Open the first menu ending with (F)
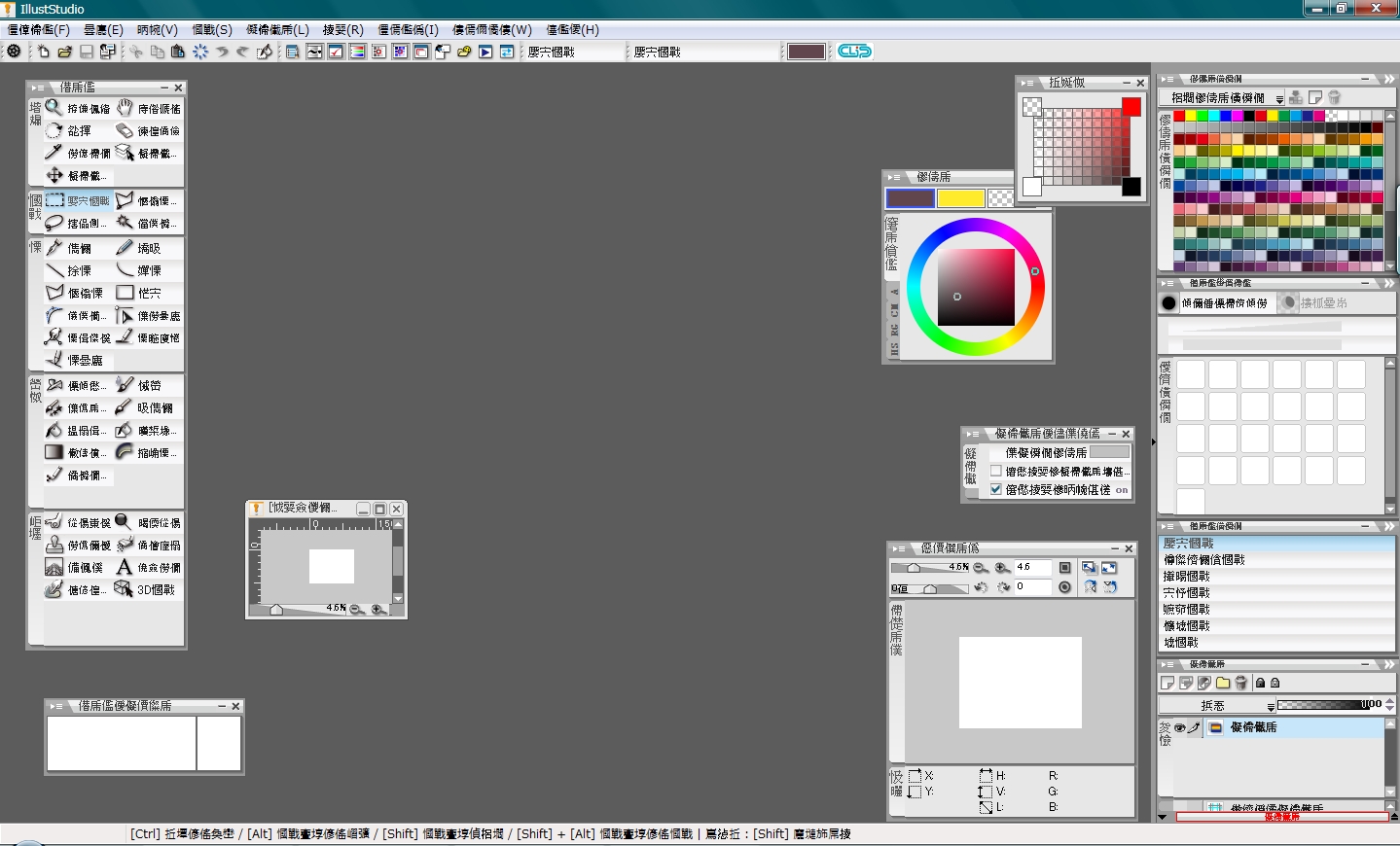This screenshot has width=1400, height=846. (x=39, y=30)
